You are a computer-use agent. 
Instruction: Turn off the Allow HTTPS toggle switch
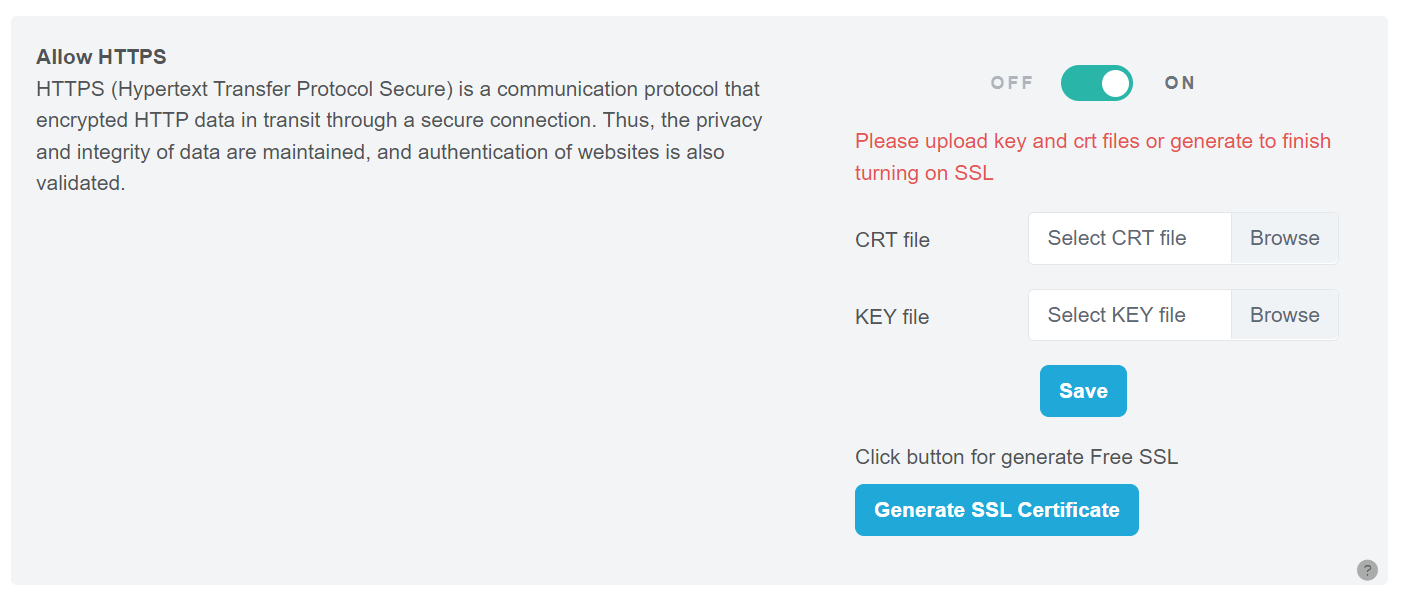1096,83
